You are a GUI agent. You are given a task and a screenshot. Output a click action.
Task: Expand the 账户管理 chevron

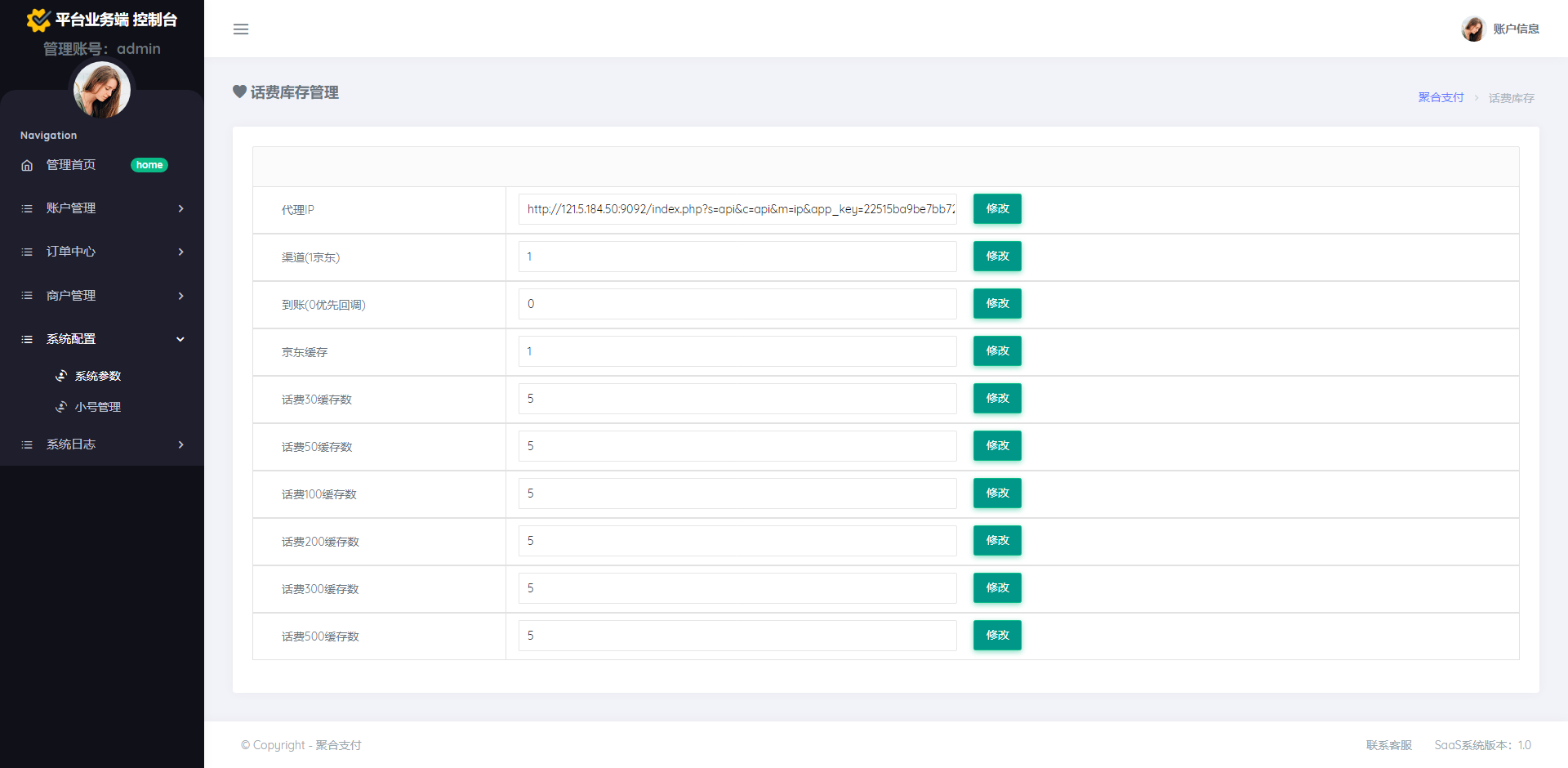coord(180,209)
